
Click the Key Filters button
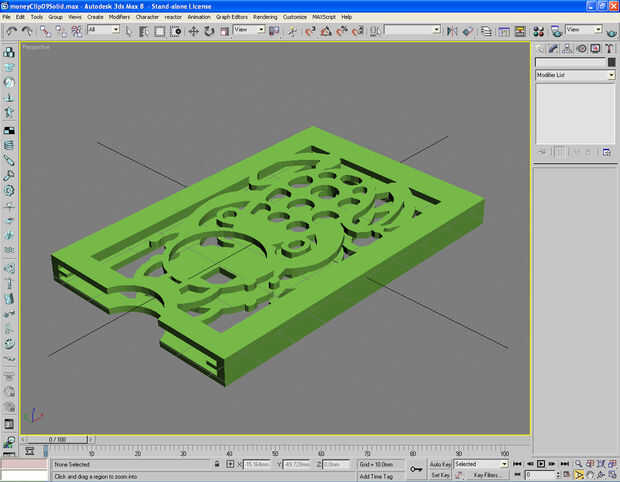point(487,475)
